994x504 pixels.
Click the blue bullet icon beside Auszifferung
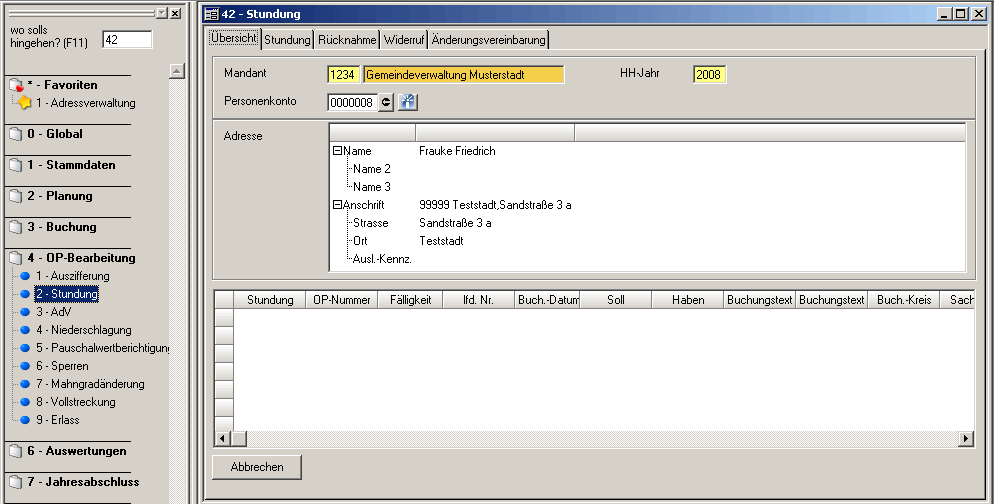pyautogui.click(x=26, y=276)
